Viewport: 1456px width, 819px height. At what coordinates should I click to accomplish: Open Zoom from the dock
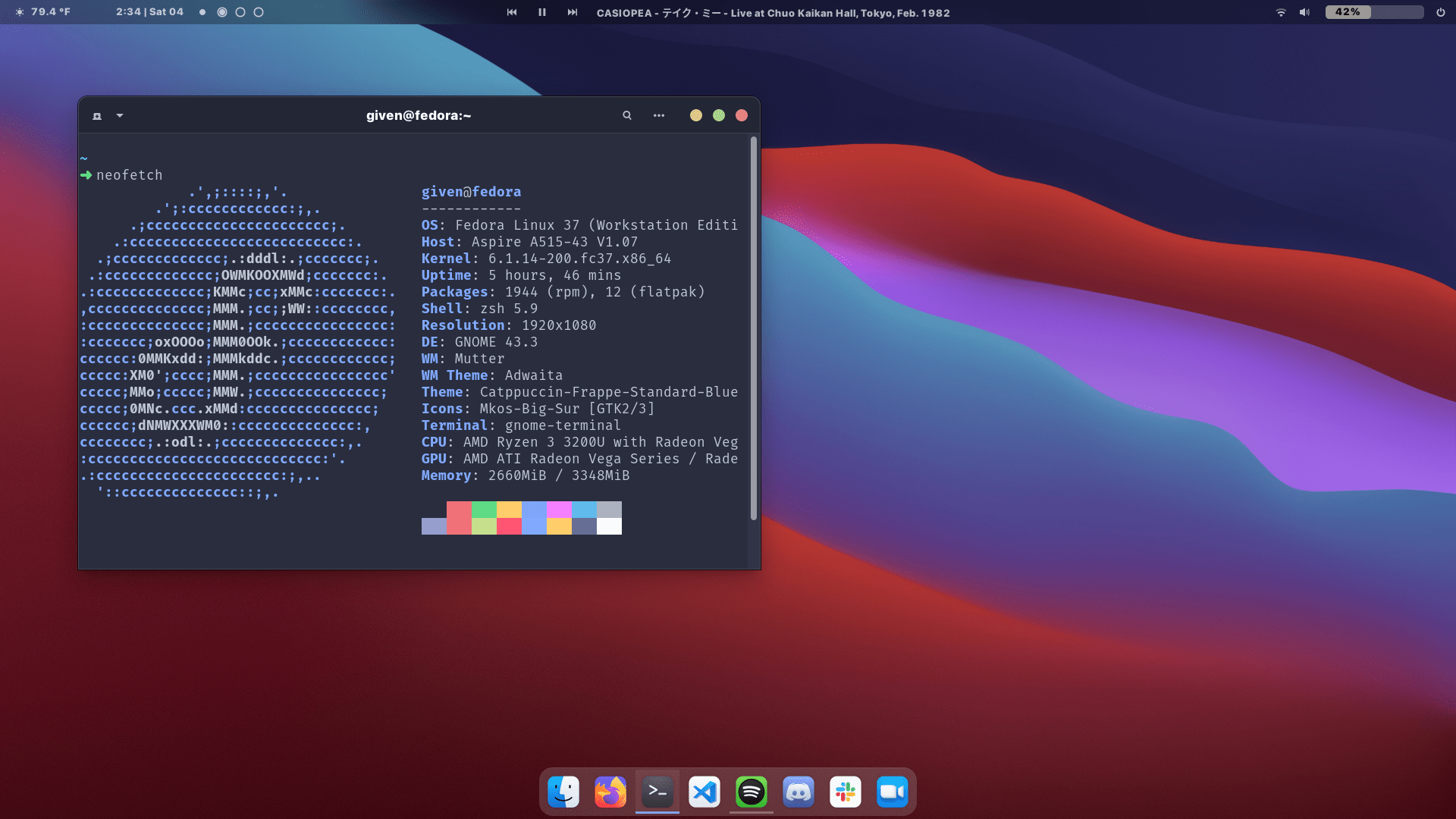tap(893, 792)
